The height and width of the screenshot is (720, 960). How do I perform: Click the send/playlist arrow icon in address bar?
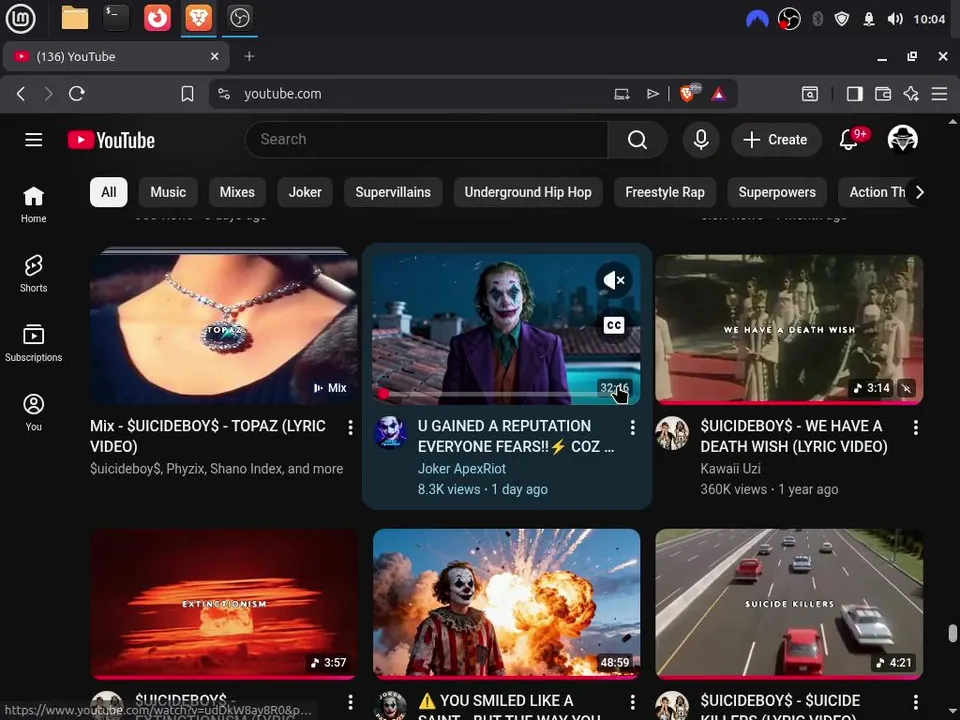[653, 94]
